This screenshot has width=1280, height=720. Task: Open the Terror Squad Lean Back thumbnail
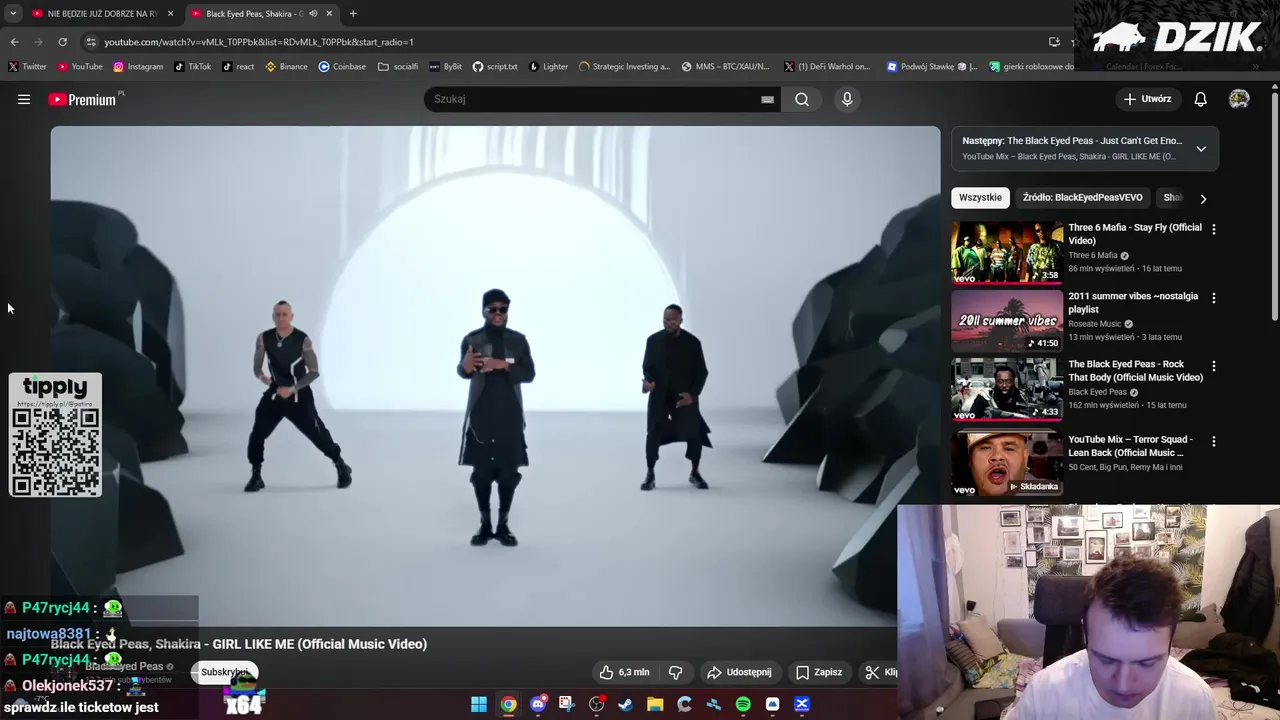click(x=1007, y=463)
